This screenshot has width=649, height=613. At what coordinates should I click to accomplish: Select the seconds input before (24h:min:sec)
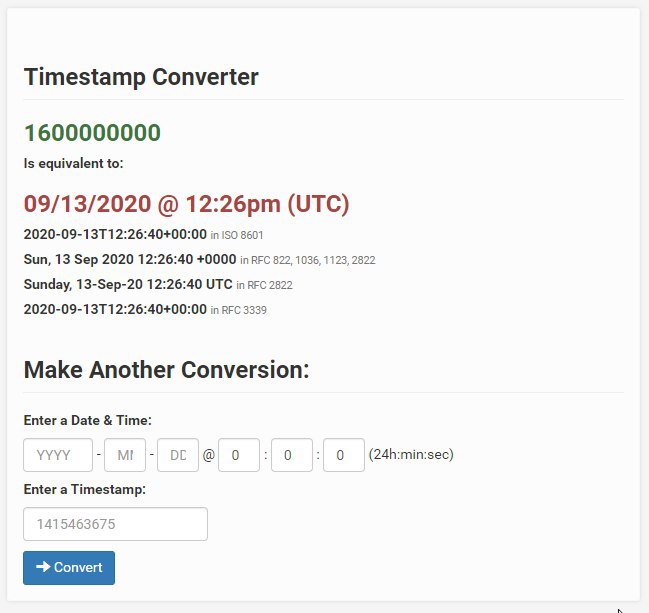click(344, 455)
